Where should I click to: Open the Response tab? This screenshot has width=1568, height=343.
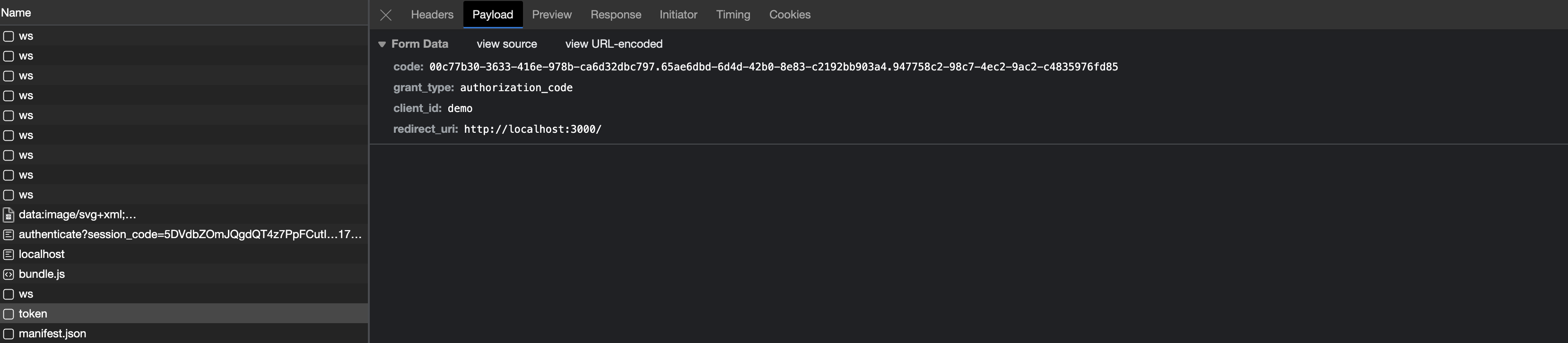click(x=615, y=15)
